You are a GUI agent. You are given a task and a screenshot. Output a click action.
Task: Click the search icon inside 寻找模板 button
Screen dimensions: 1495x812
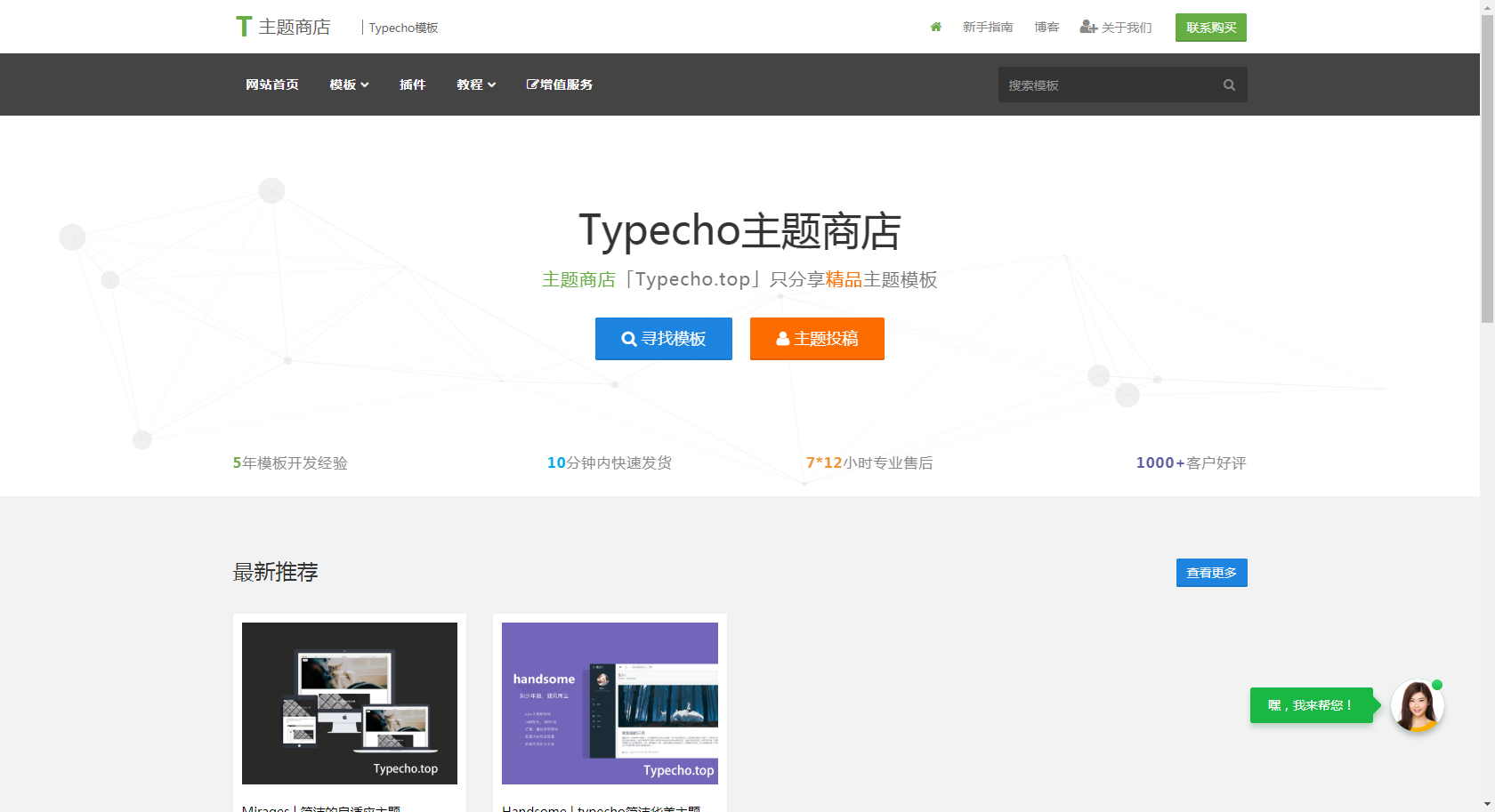[627, 338]
